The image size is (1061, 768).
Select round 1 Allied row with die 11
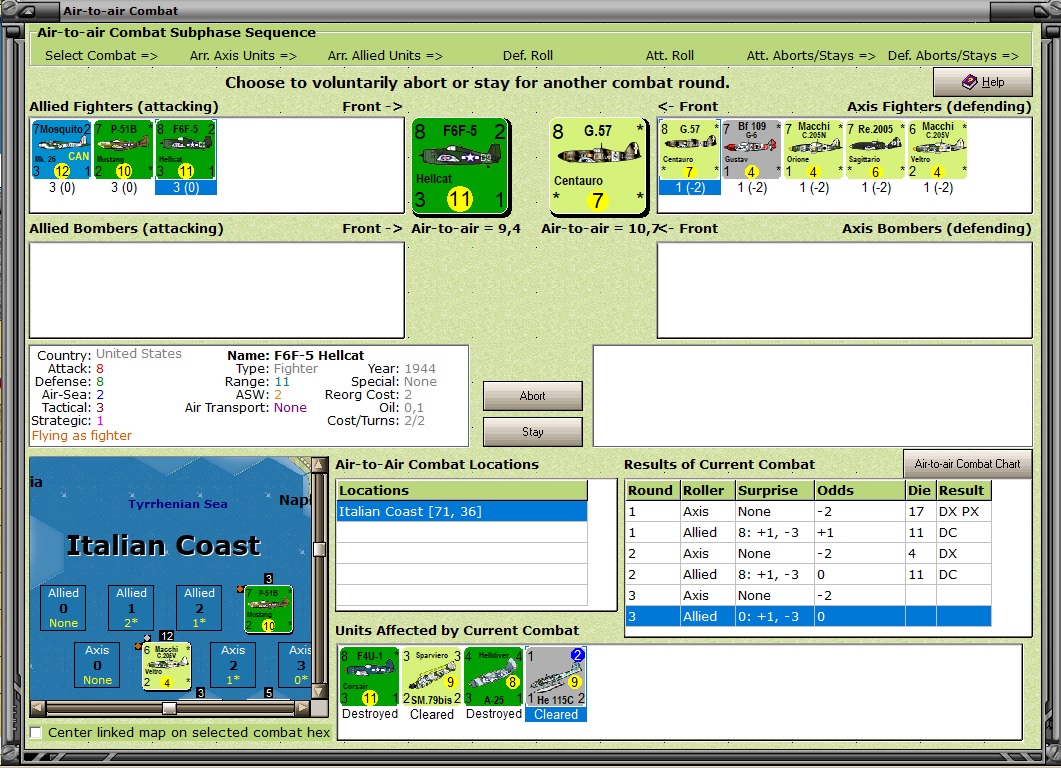point(809,533)
